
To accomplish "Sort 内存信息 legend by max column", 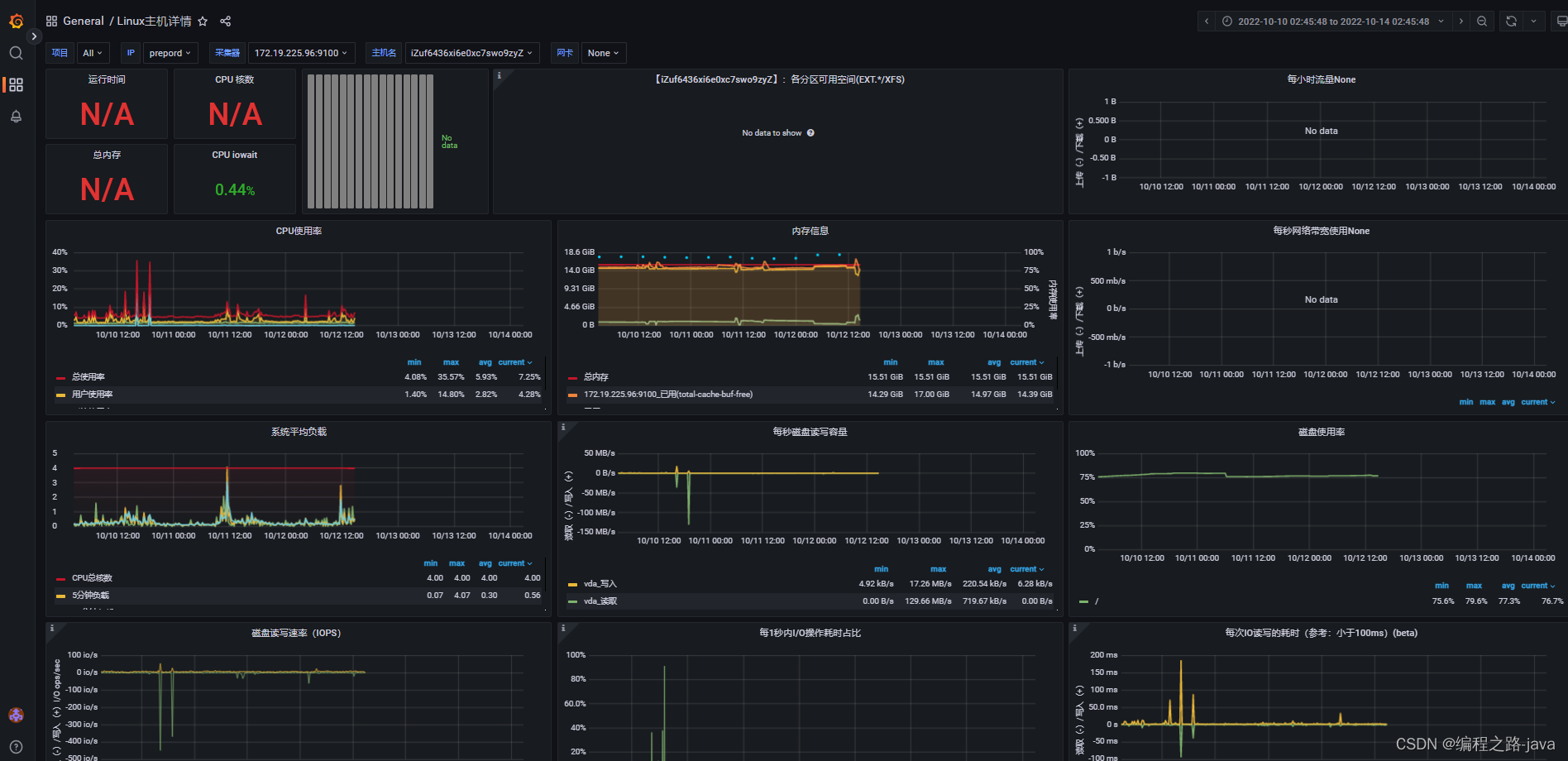I will click(x=936, y=362).
